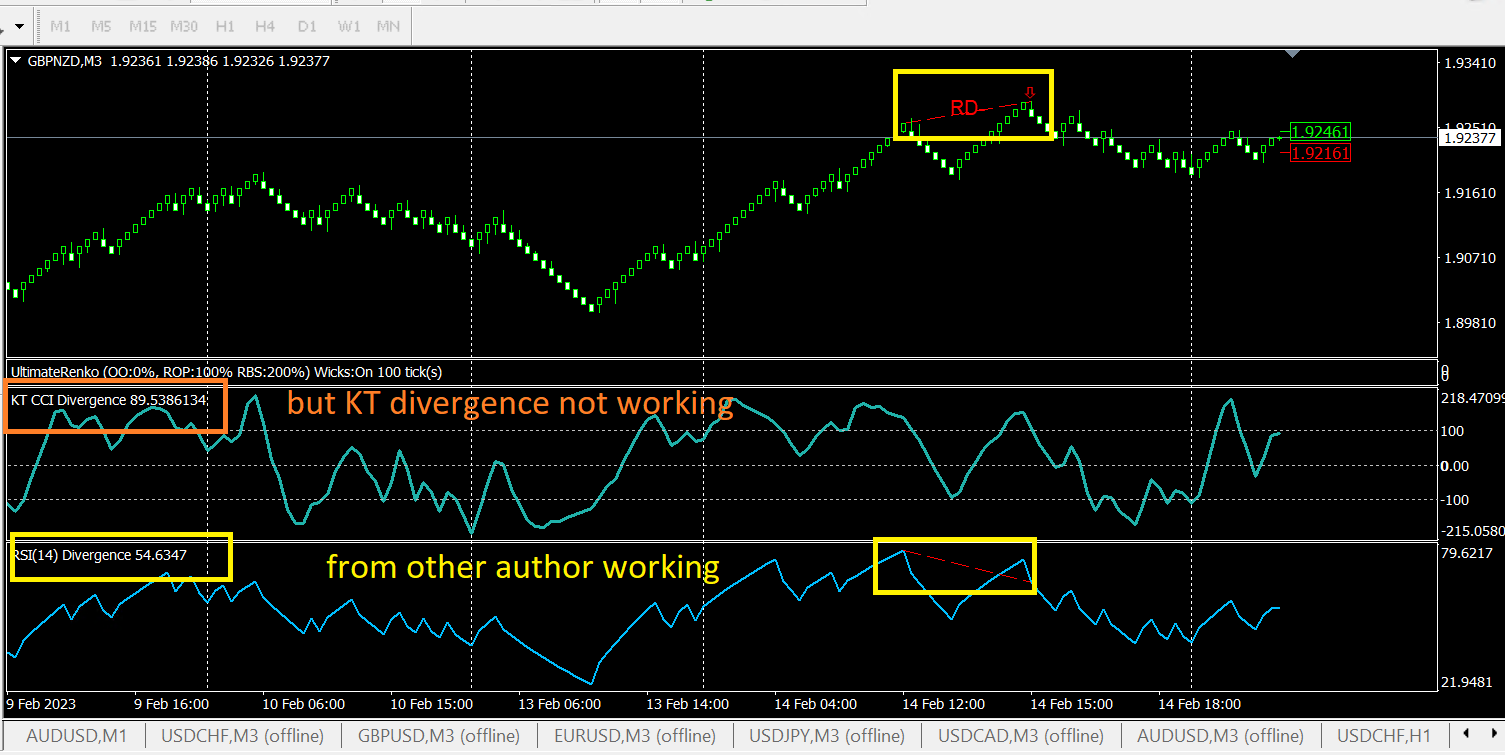Select the M1 timeframe button
1505x755 pixels.
click(60, 25)
